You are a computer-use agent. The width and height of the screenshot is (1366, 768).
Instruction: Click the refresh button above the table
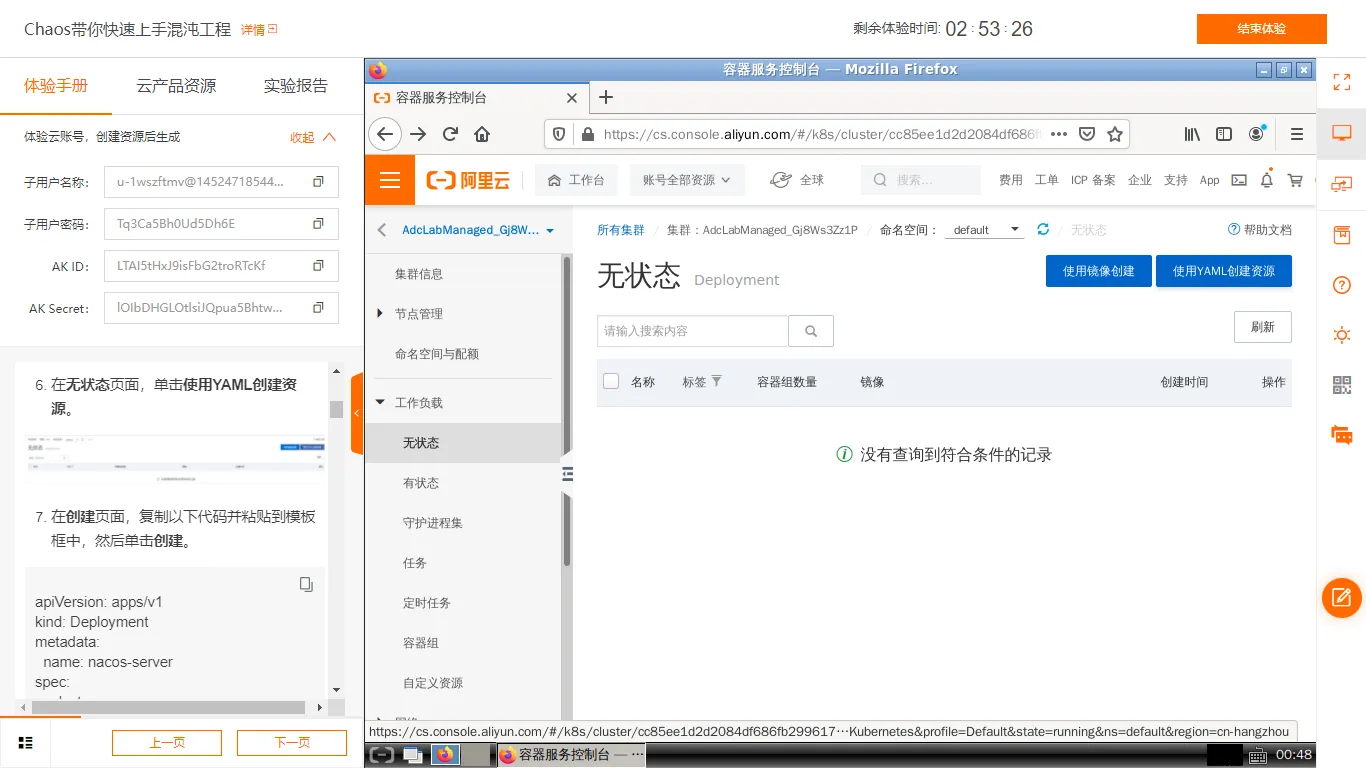[1263, 327]
